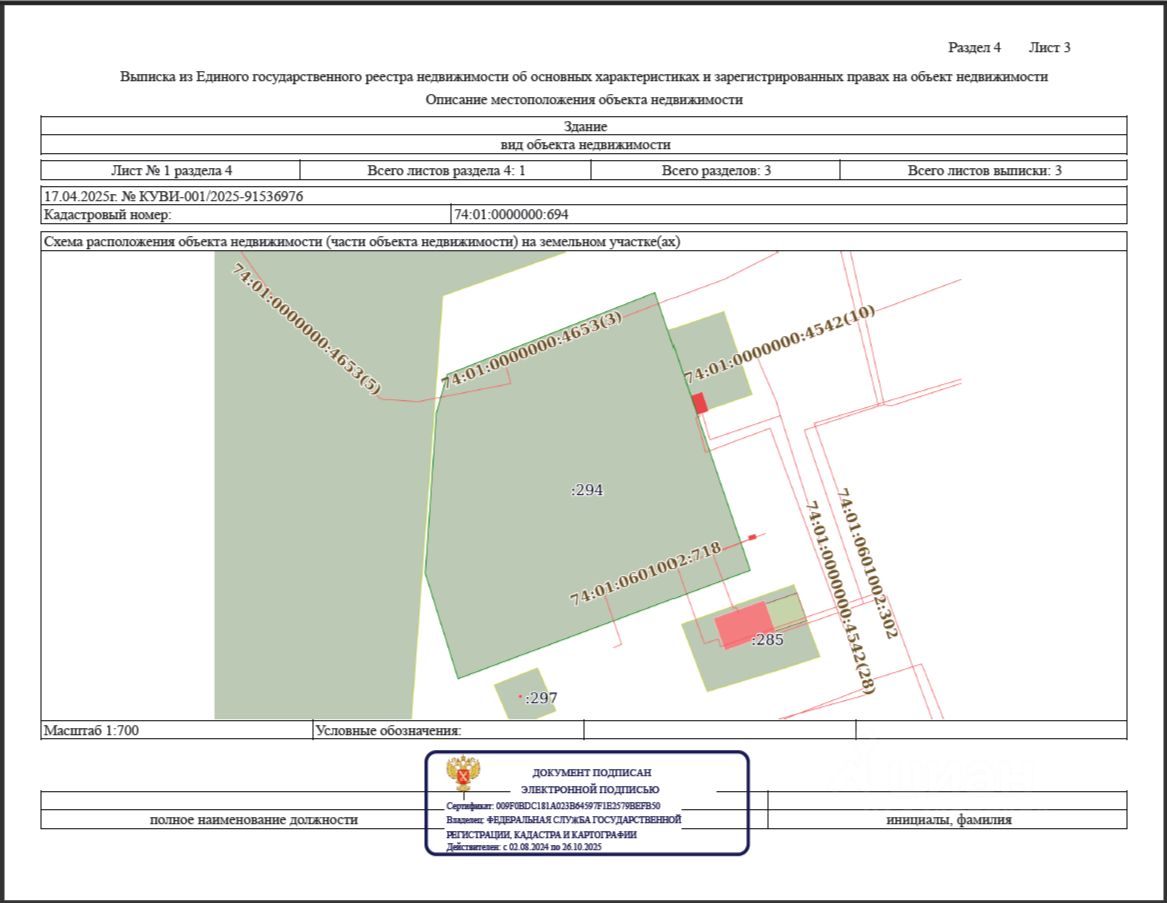Click "инициалы, фамилия" footer cell
Image resolution: width=1167 pixels, height=903 pixels.
[x=948, y=820]
